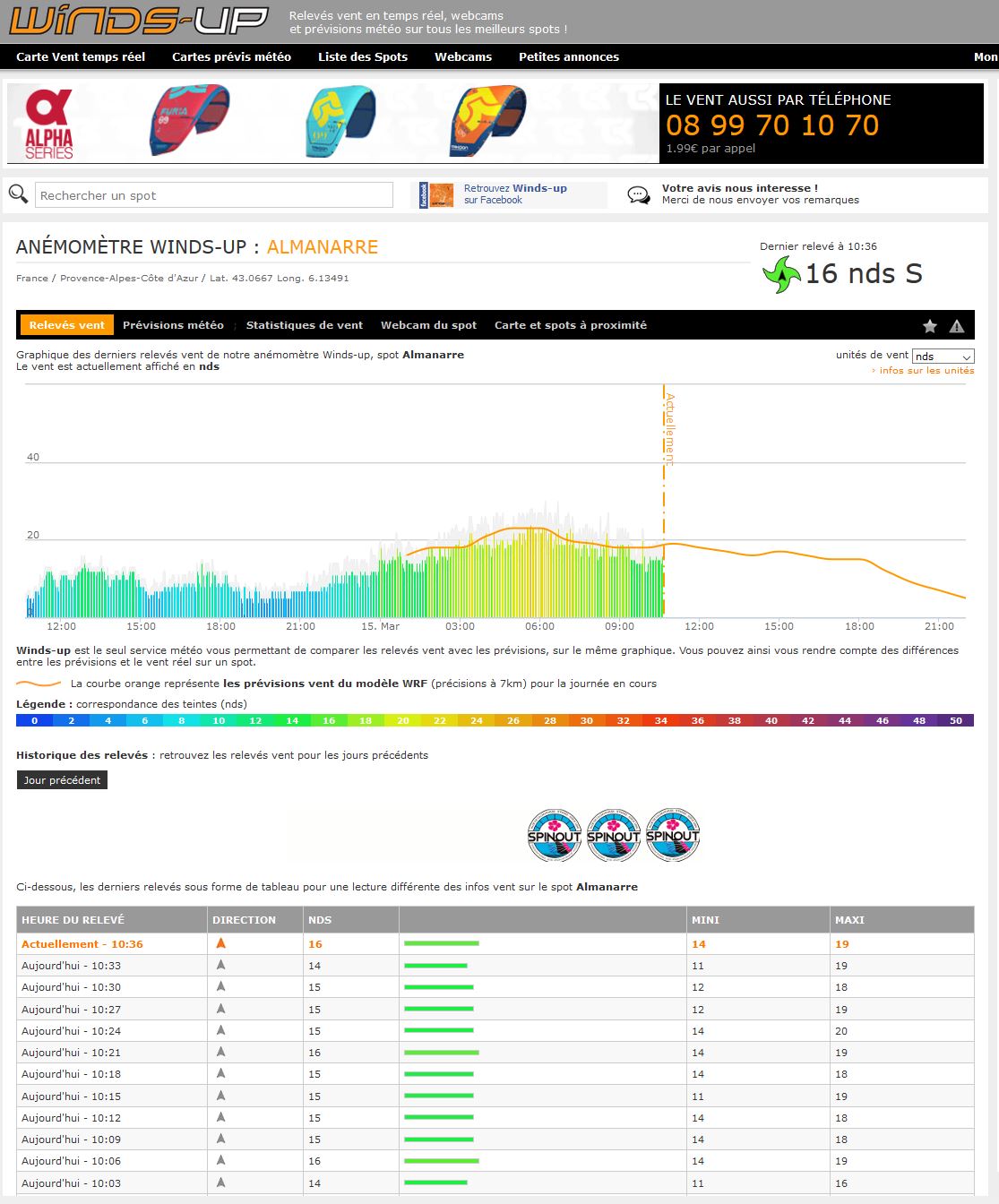Screen dimensions: 999x1204
Task: Click the speech bubble feedback icon
Action: click(x=639, y=194)
